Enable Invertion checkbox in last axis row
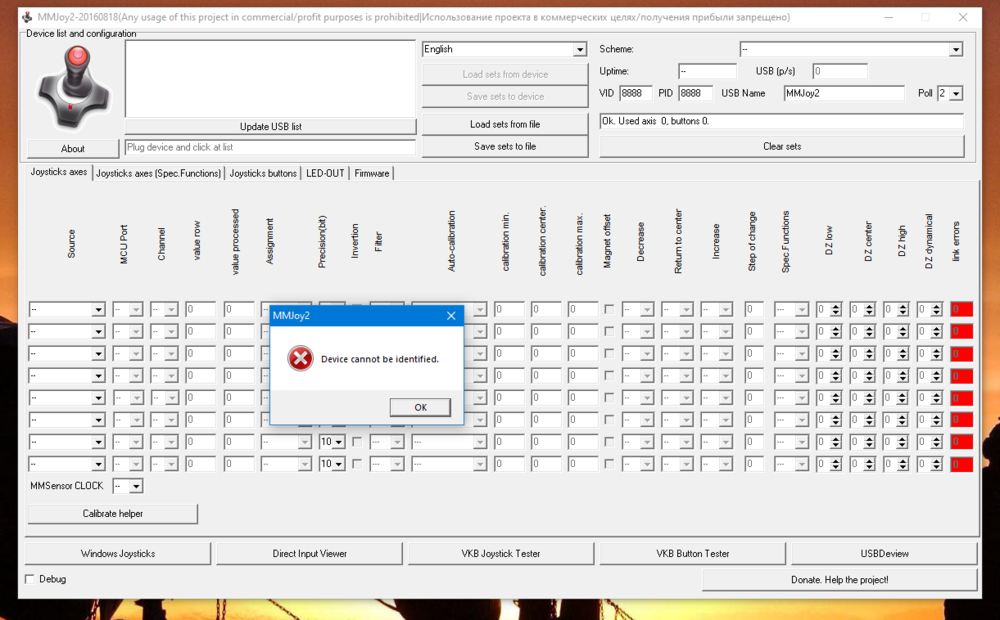Image resolution: width=1000 pixels, height=620 pixels. (x=357, y=464)
